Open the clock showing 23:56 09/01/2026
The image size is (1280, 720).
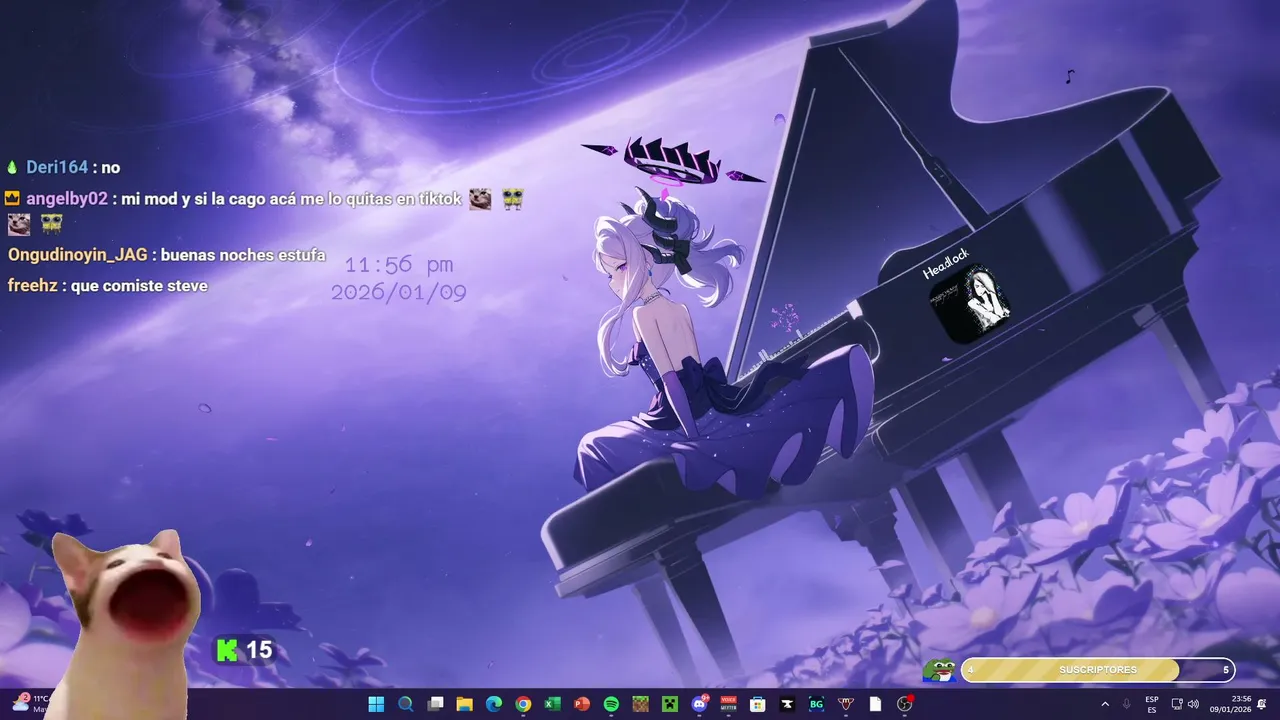pyautogui.click(x=1233, y=704)
